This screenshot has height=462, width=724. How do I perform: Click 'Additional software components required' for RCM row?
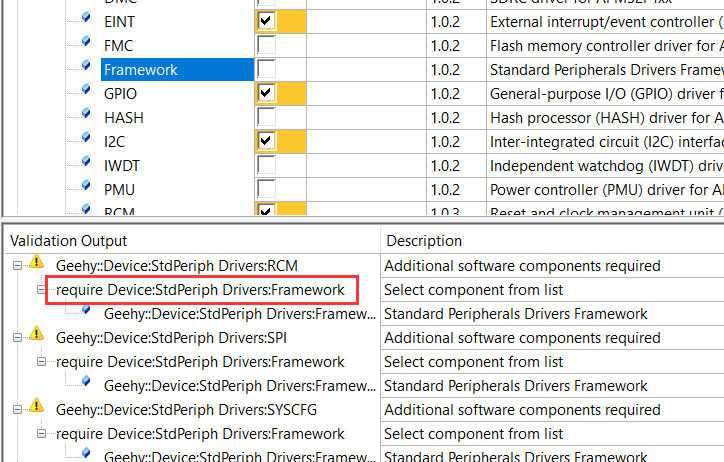tap(522, 266)
